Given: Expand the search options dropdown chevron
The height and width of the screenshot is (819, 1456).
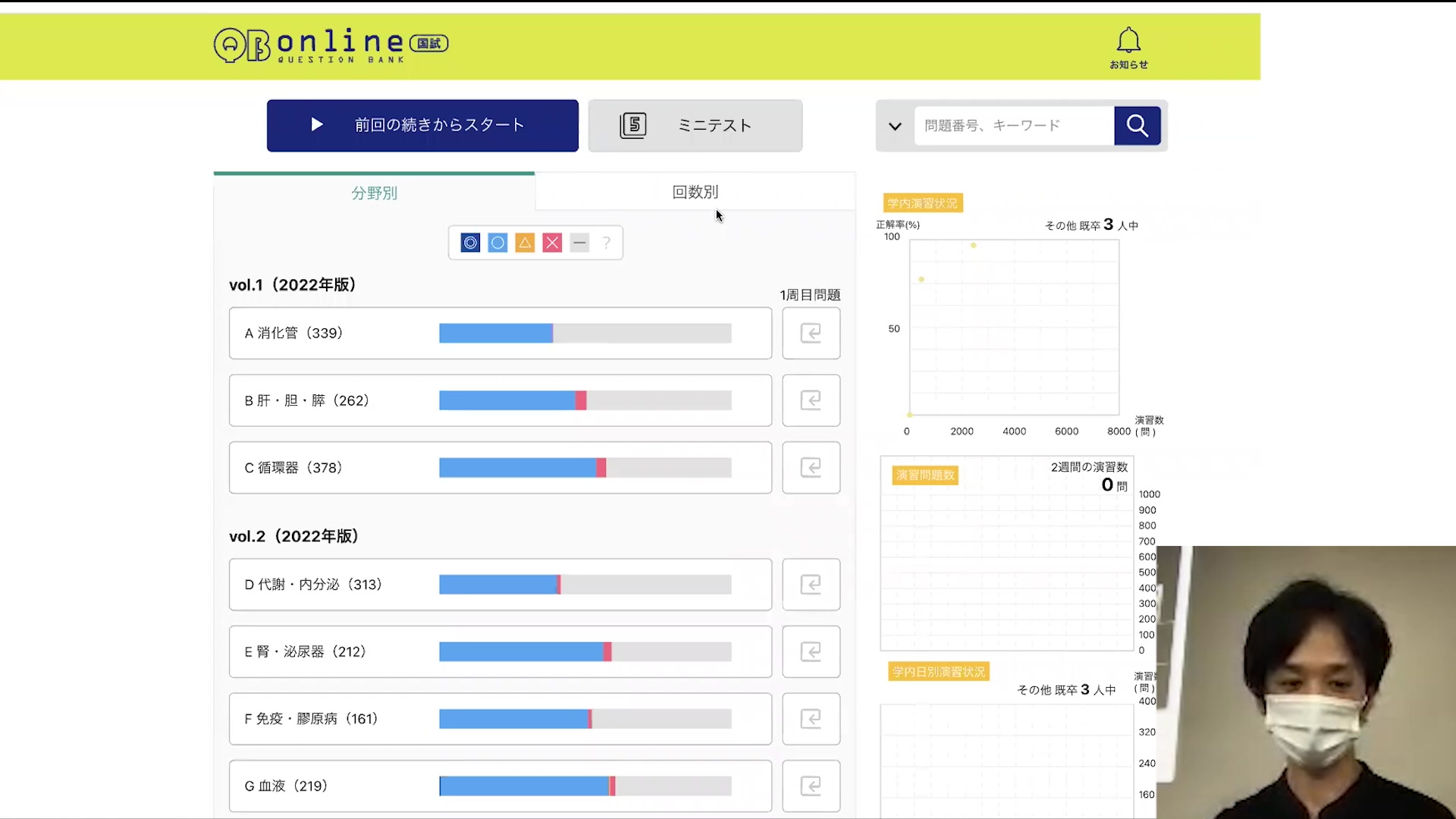Looking at the screenshot, I should (895, 126).
